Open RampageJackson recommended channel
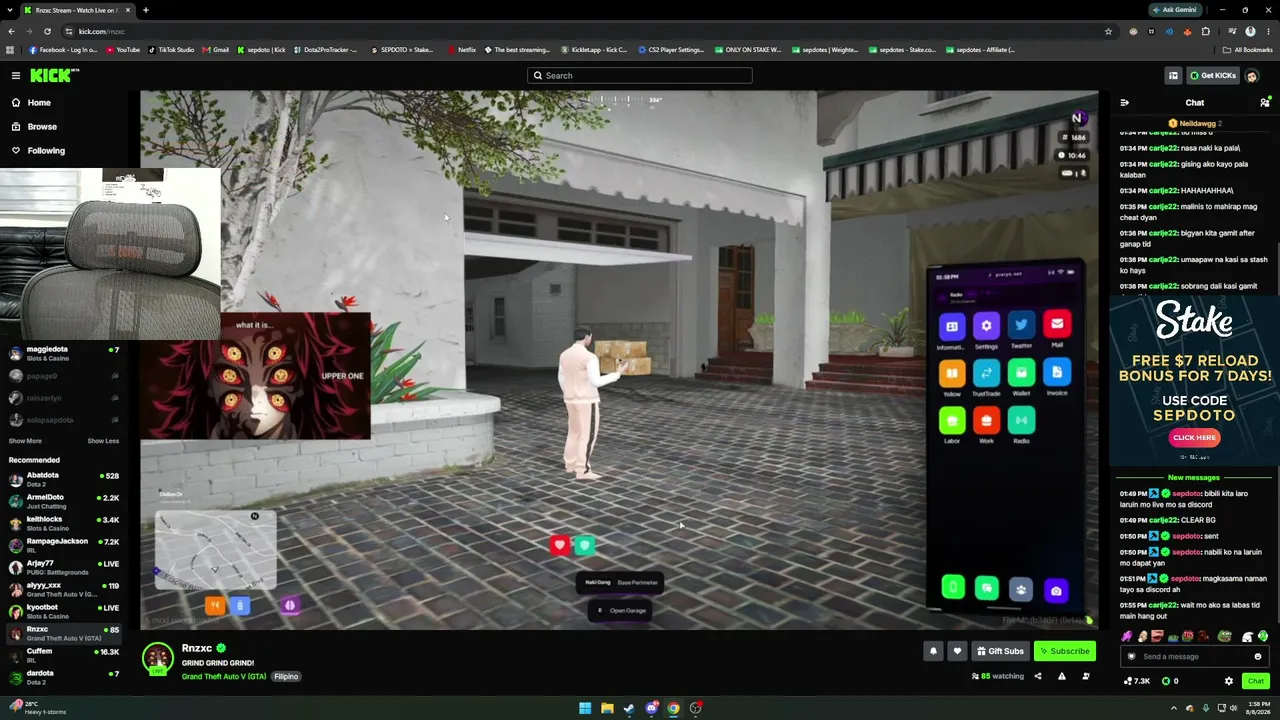Screen dimensions: 1280x720 (64, 545)
